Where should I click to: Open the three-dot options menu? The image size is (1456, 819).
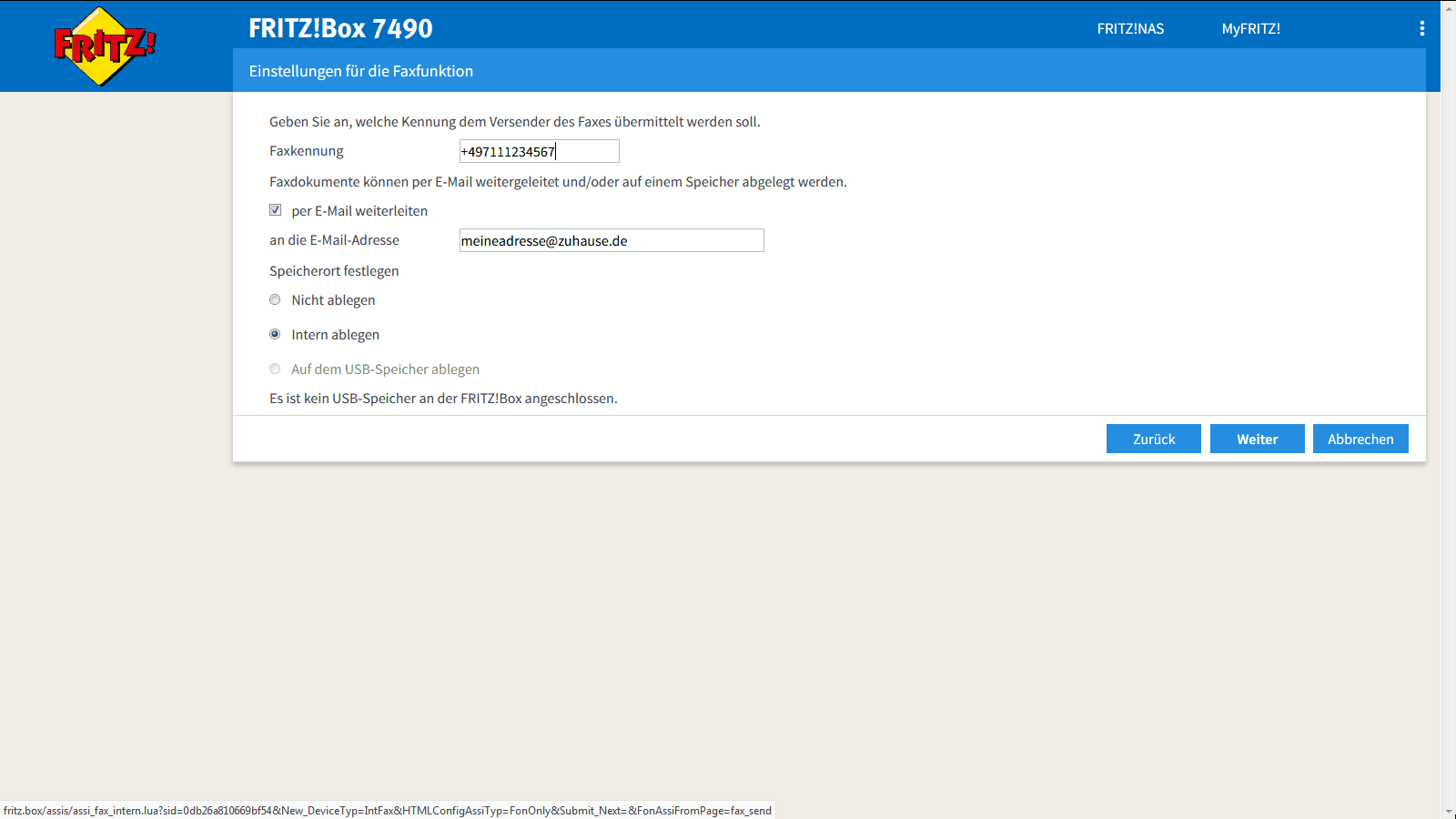pyautogui.click(x=1421, y=28)
